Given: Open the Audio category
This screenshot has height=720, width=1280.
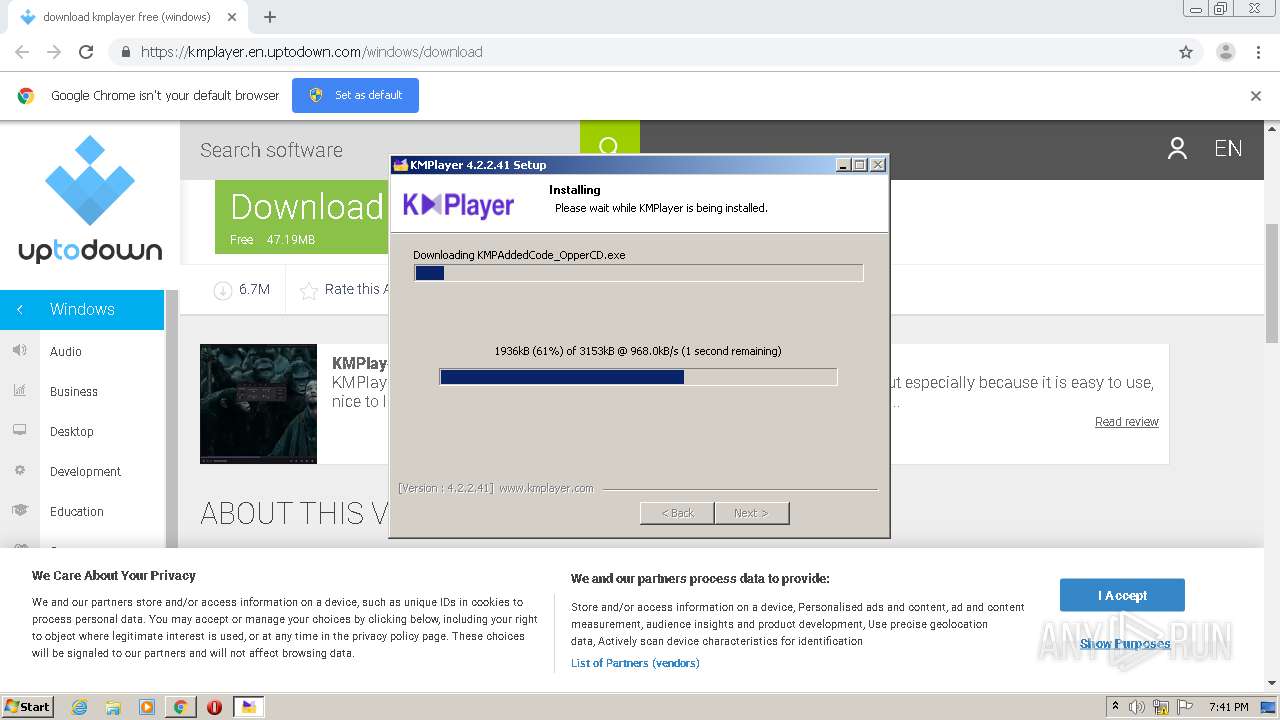Looking at the screenshot, I should [x=66, y=351].
